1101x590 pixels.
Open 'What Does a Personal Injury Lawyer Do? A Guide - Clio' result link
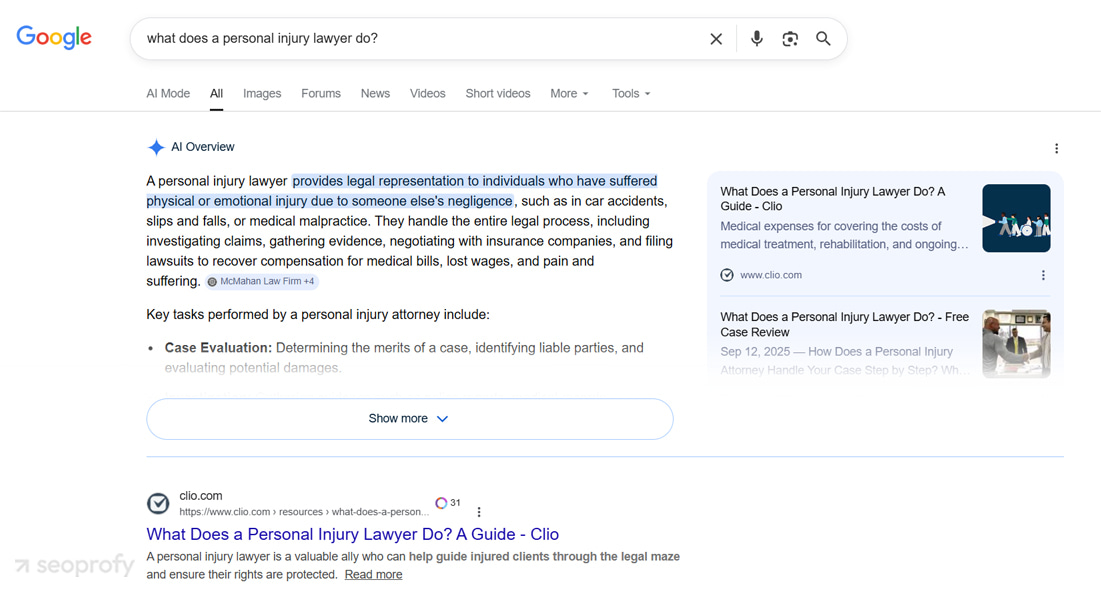click(352, 535)
